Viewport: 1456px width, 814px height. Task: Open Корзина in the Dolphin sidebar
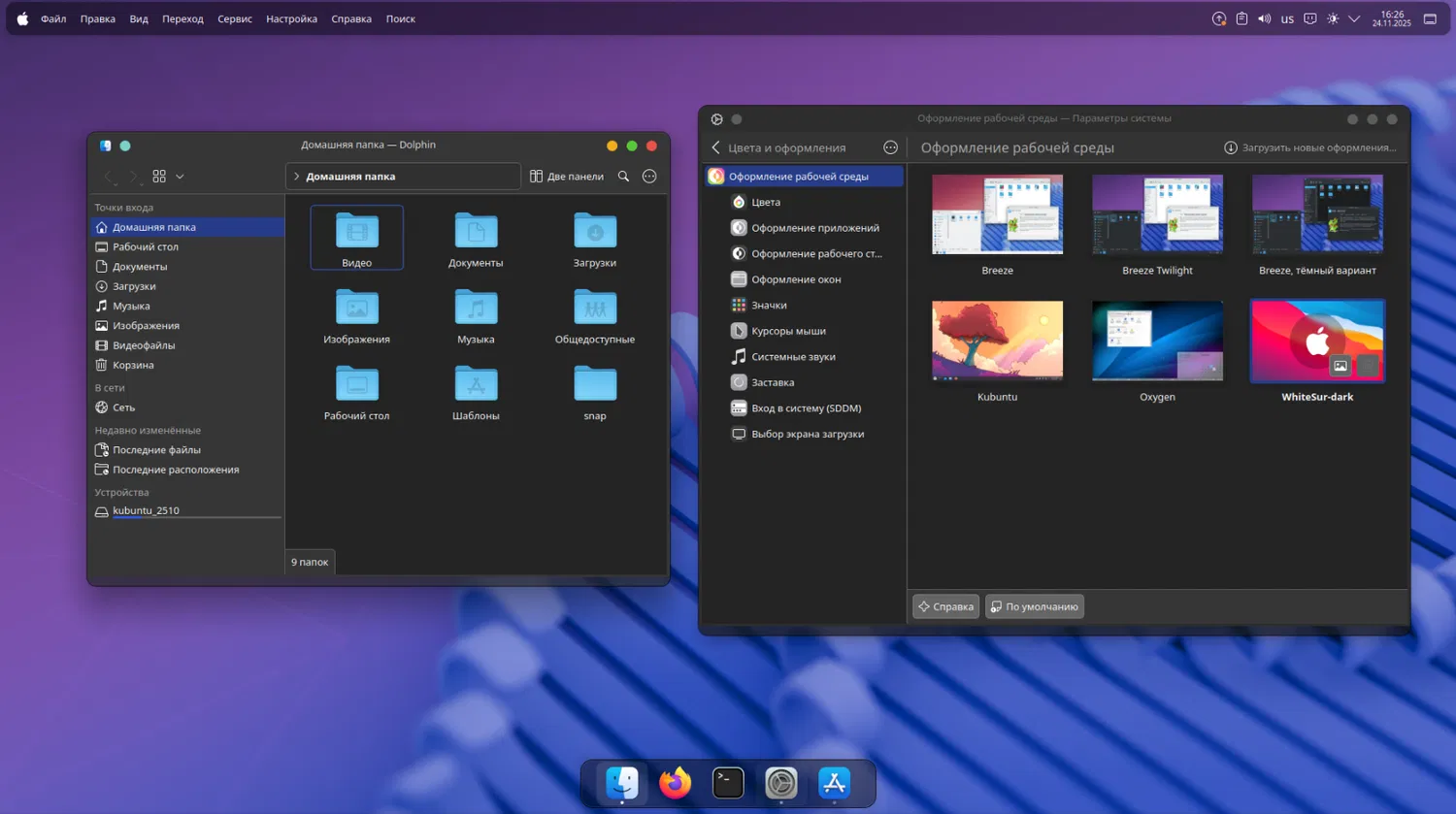[x=133, y=365]
